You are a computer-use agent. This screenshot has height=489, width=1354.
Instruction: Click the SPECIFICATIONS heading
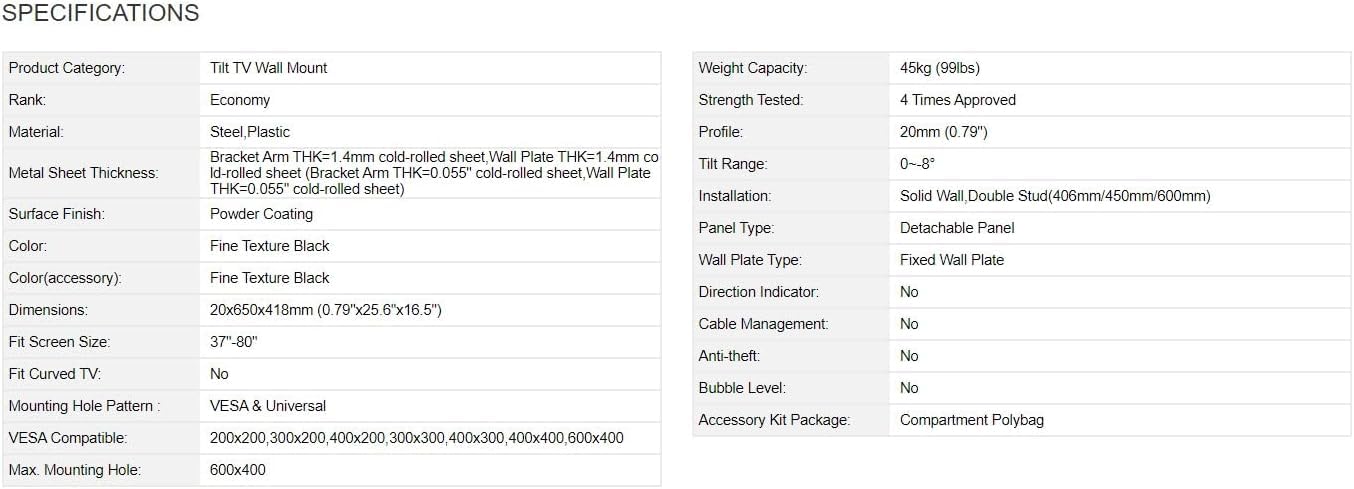click(x=100, y=13)
